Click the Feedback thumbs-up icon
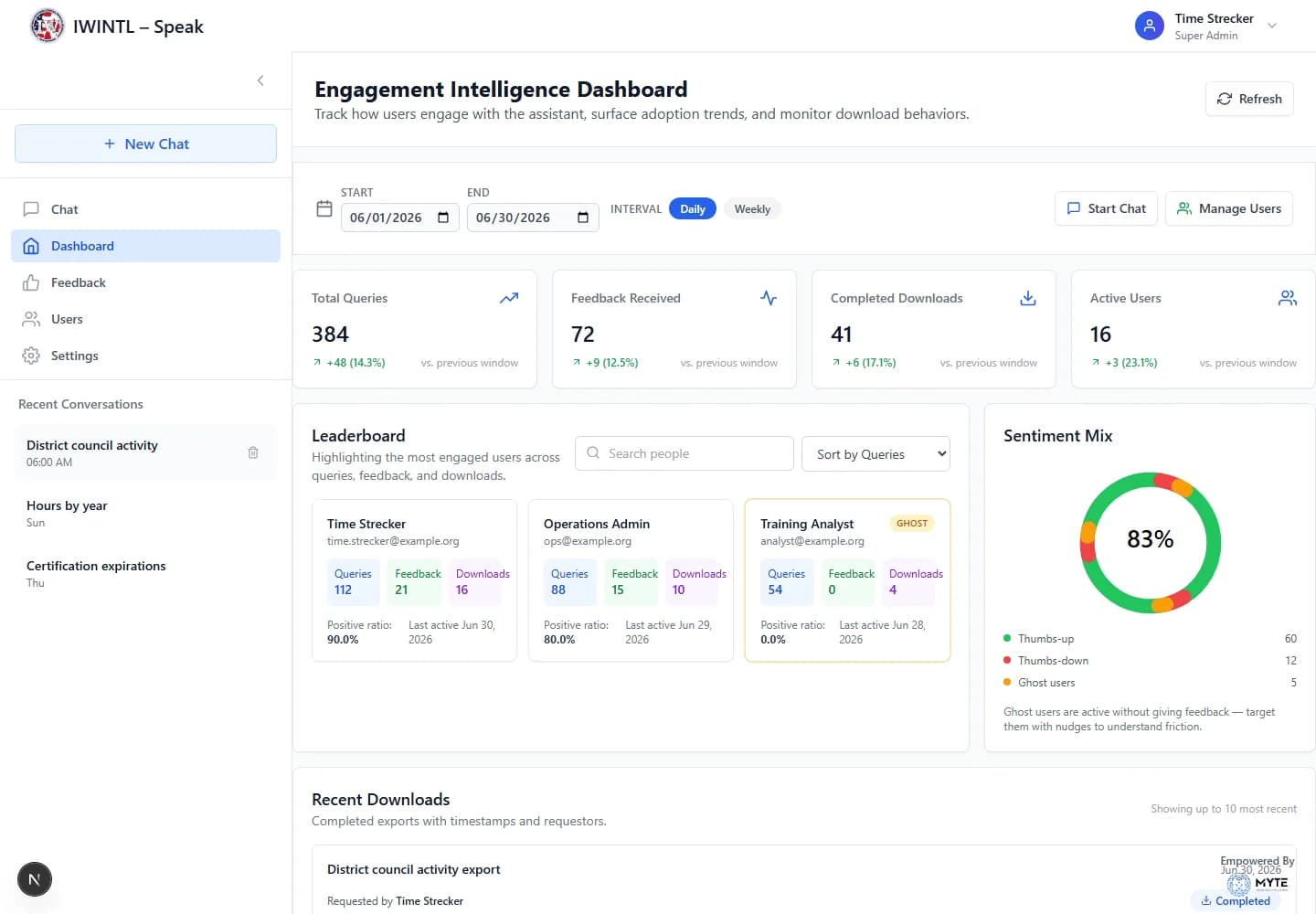Viewport: 1316px width, 914px height. (31, 282)
